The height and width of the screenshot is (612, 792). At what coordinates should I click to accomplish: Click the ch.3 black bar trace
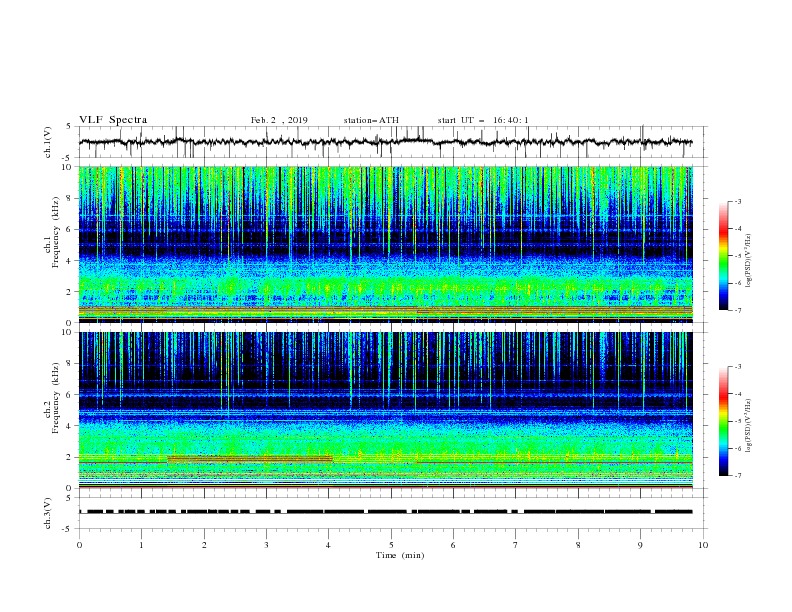(386, 512)
